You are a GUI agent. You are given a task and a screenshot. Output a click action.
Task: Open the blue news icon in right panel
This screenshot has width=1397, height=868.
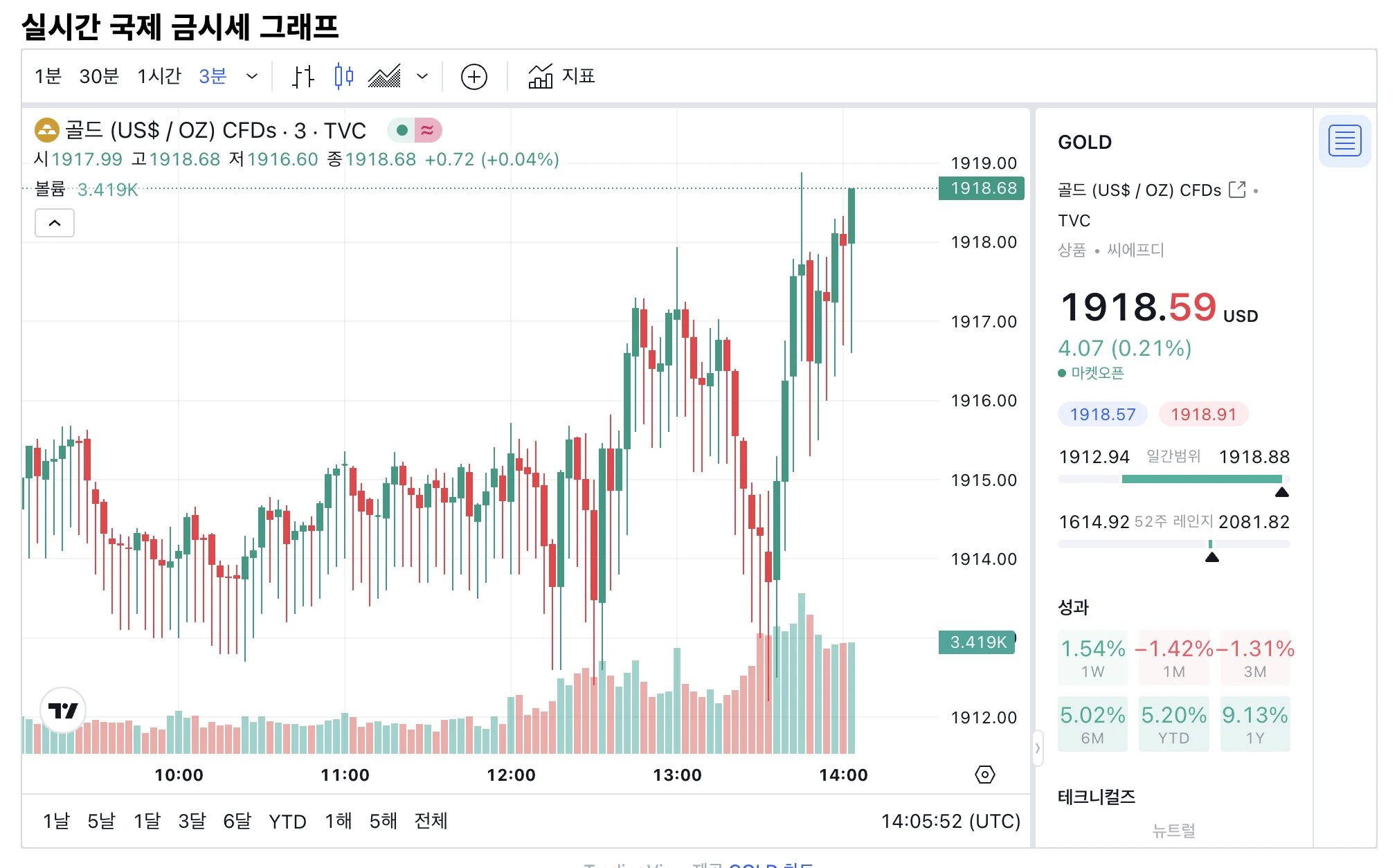point(1344,141)
